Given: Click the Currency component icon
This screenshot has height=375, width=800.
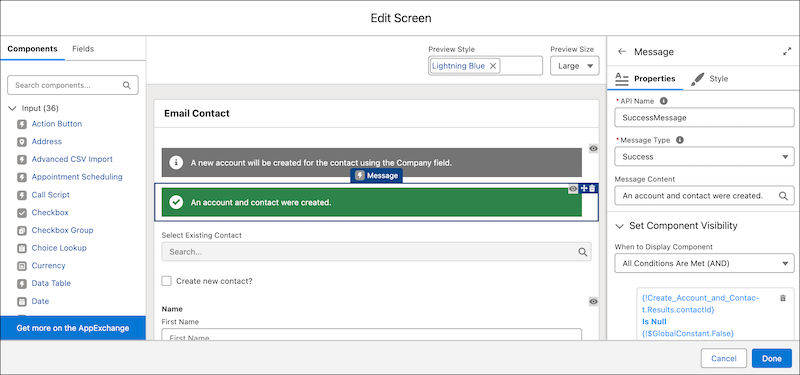Looking at the screenshot, I should (21, 266).
